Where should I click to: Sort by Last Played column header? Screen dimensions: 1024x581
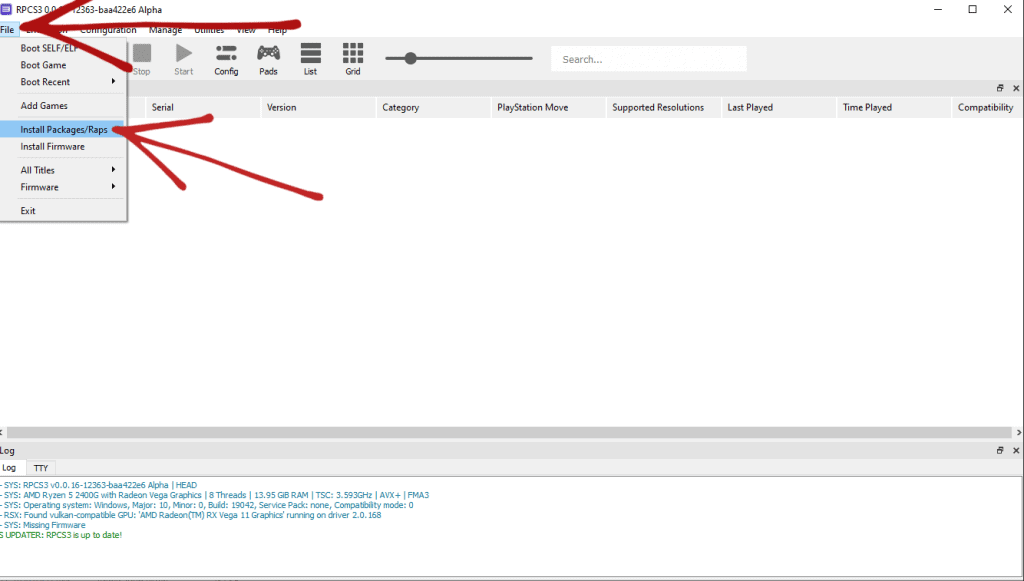750,107
